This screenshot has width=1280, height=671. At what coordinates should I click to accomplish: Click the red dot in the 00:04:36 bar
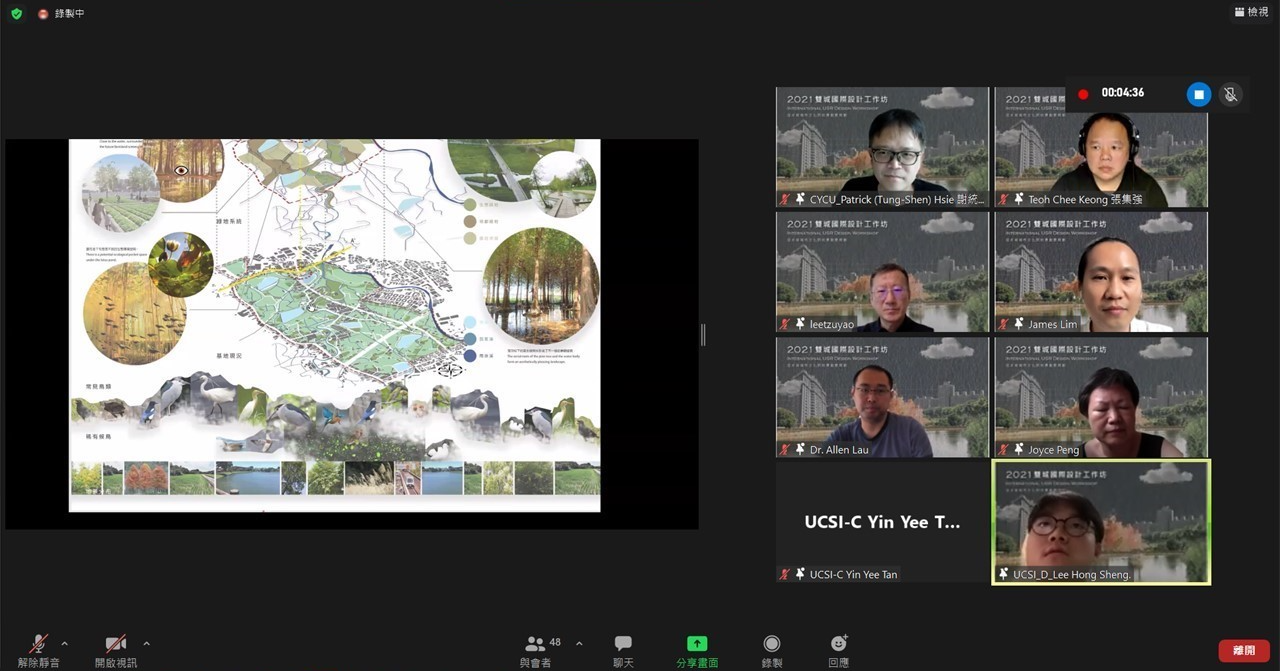pyautogui.click(x=1083, y=94)
